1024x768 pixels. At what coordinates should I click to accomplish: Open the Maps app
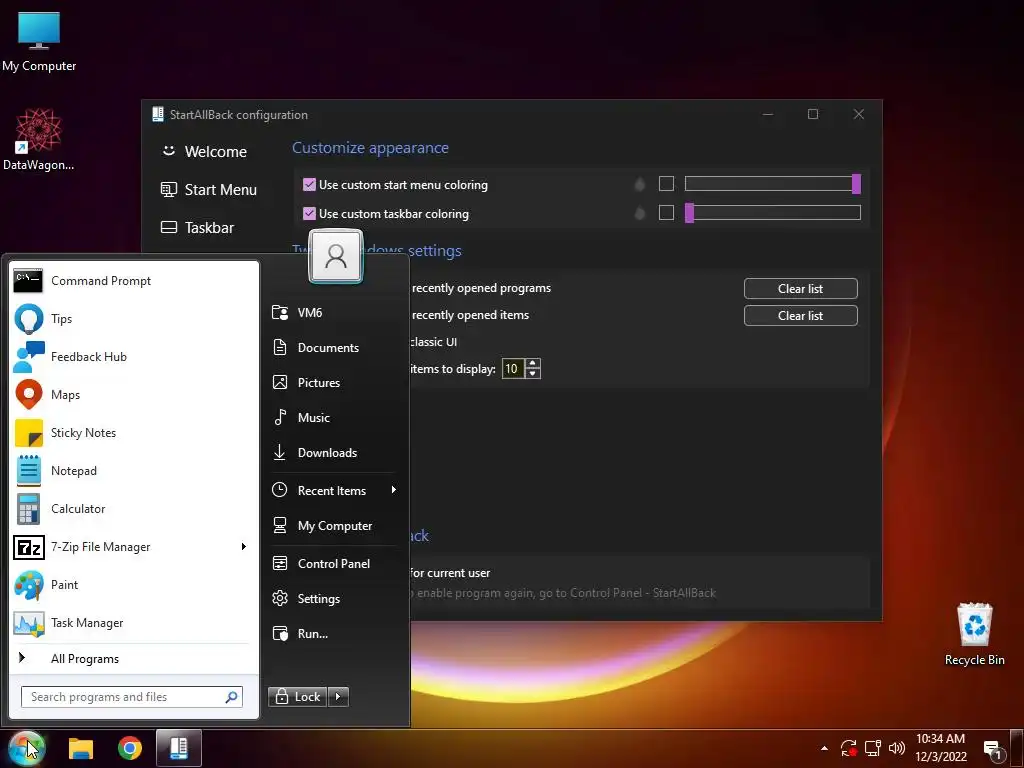pyautogui.click(x=134, y=394)
